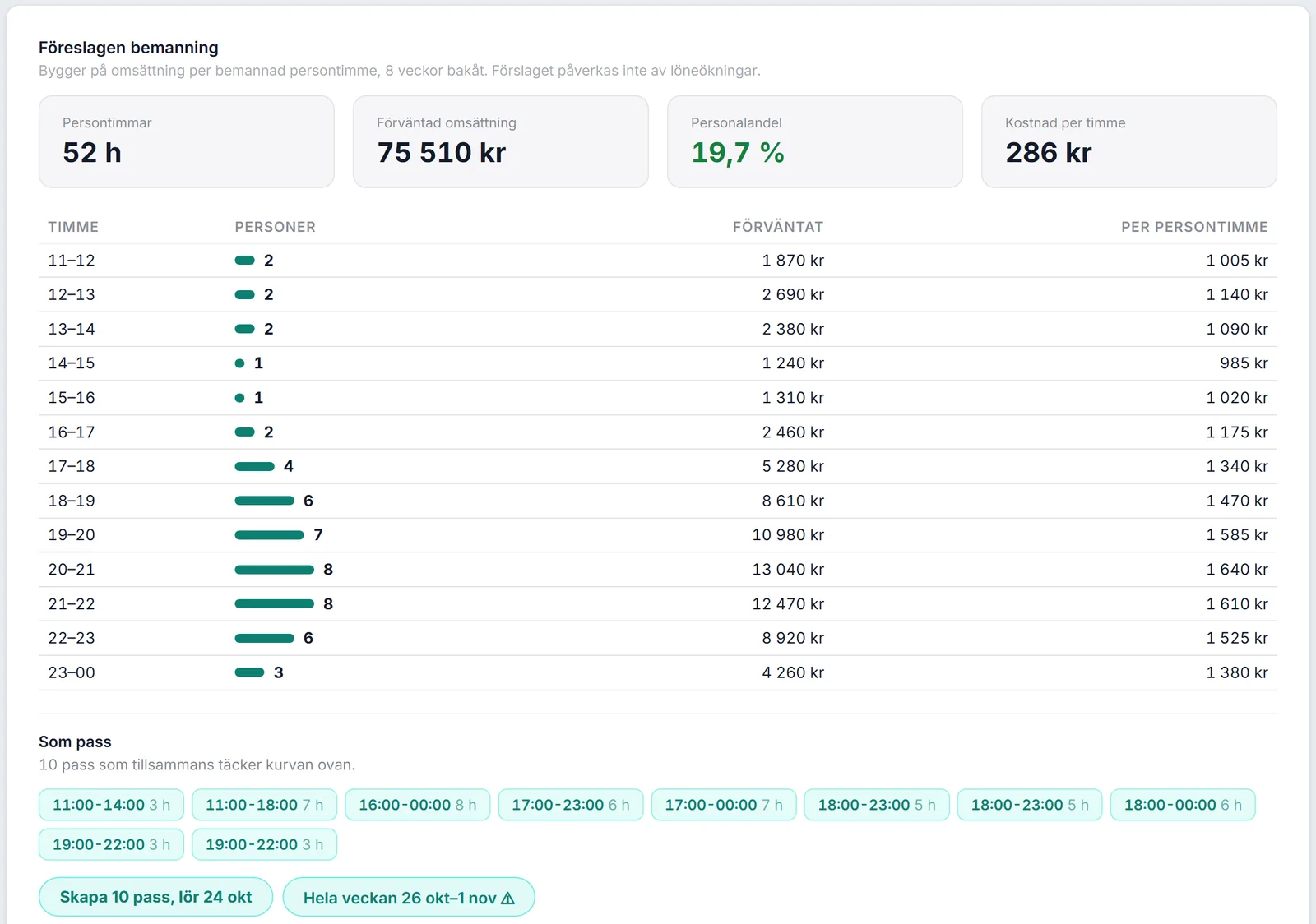This screenshot has height=924, width=1316.
Task: Click Hela veckan 26 okt–1 nov button
Action: click(x=409, y=897)
